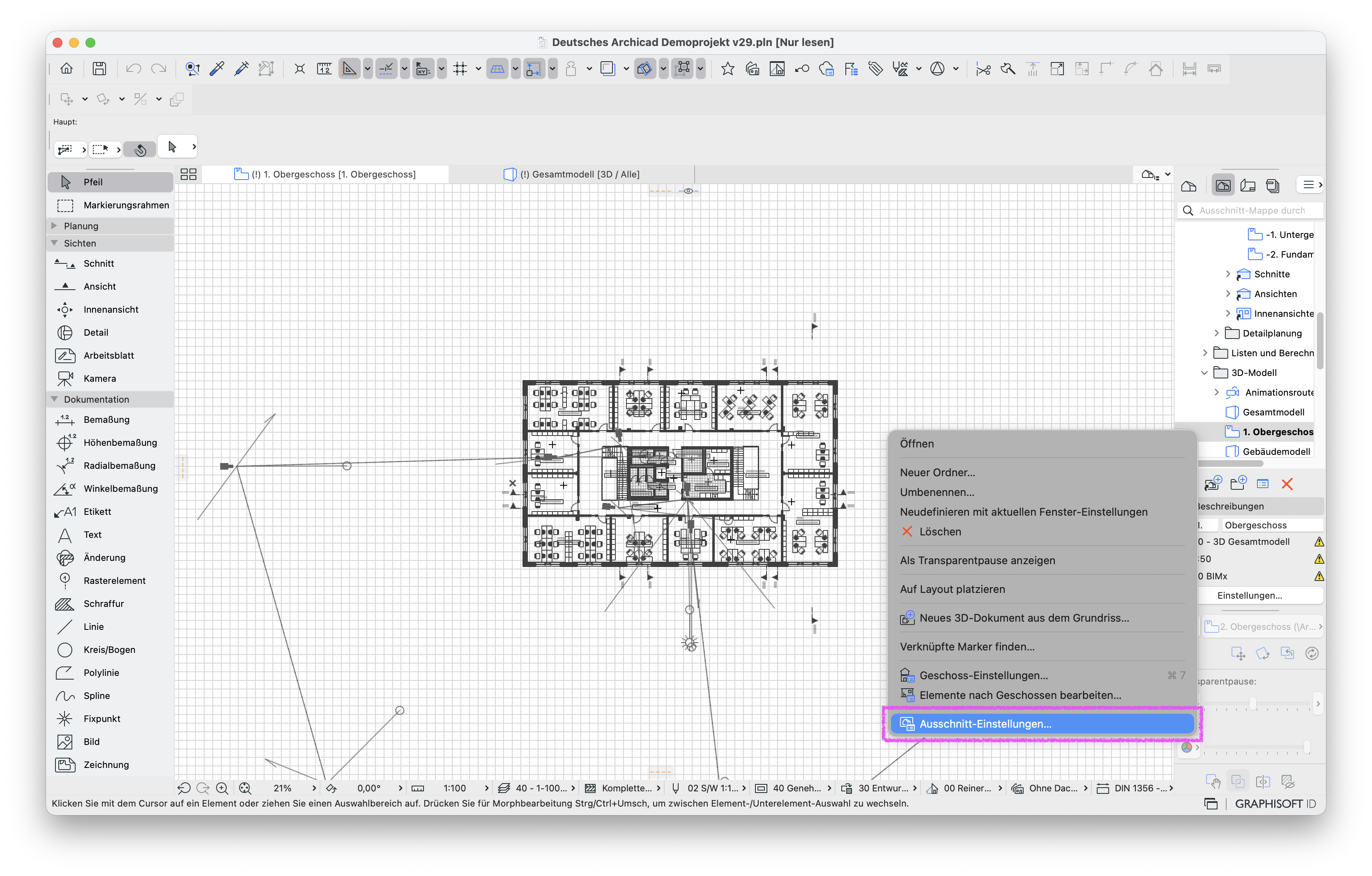Click the Favorites star icon

(727, 69)
